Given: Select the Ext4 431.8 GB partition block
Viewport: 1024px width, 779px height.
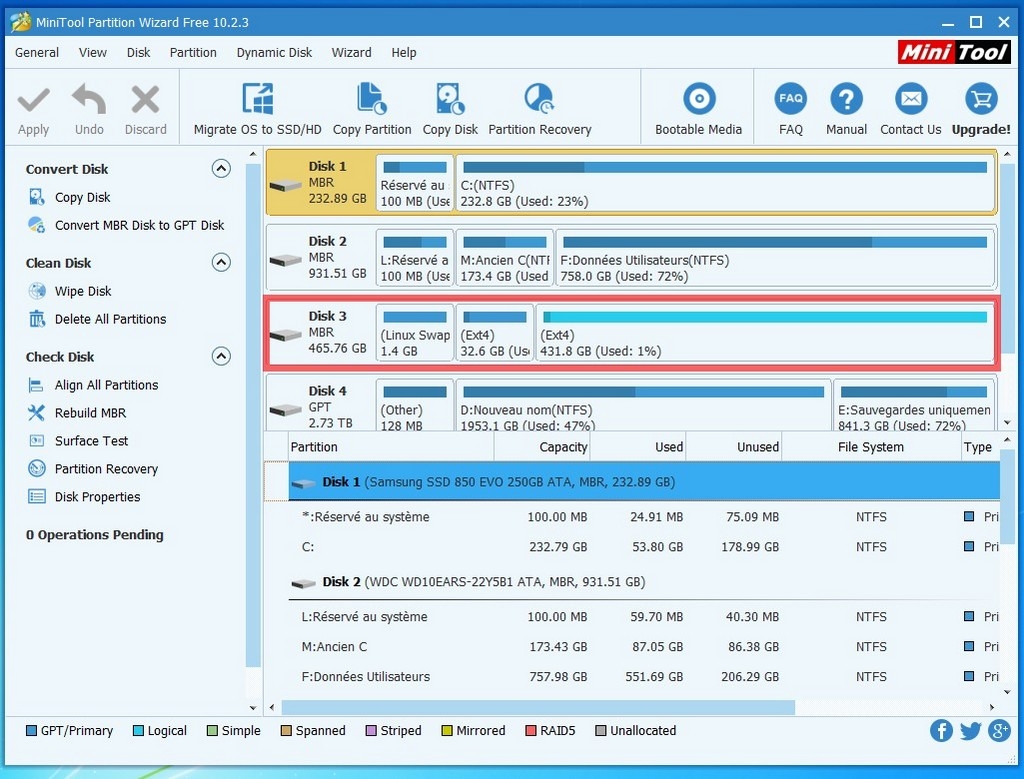Looking at the screenshot, I should (x=765, y=333).
